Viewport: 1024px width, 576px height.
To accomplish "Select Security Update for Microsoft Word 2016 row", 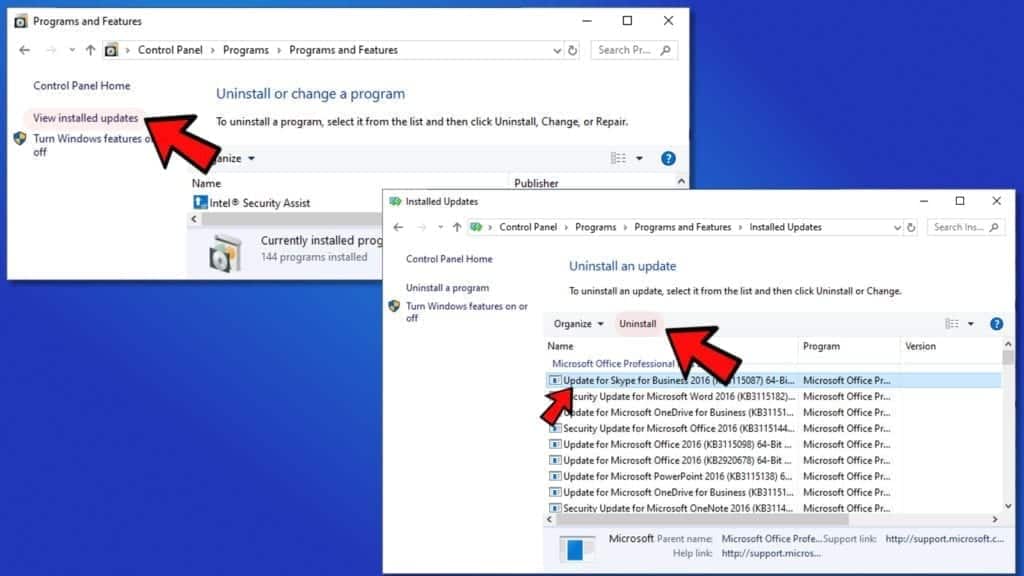I will coord(773,396).
